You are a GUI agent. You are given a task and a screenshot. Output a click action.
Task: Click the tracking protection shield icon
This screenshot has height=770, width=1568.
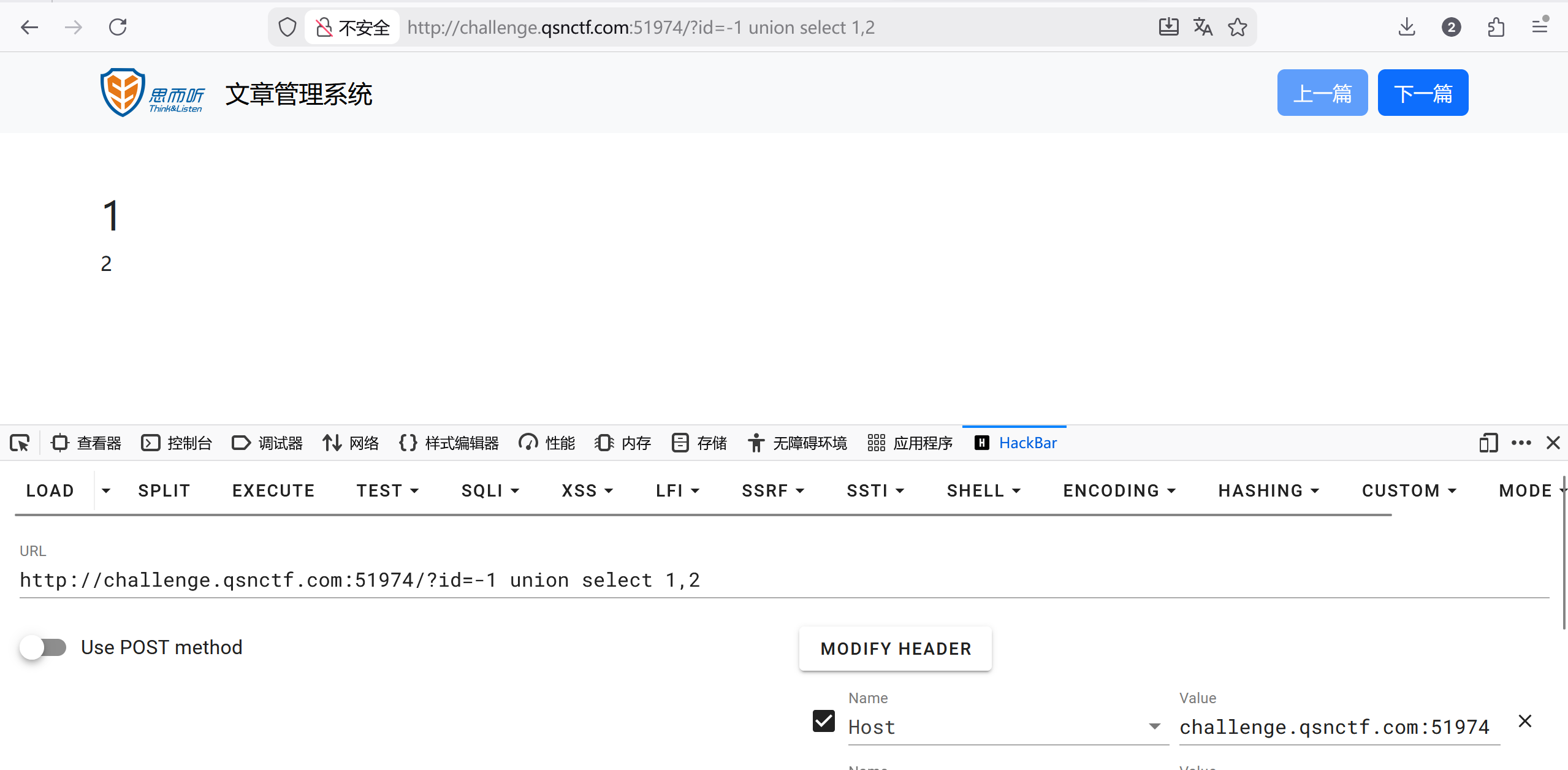pos(287,27)
